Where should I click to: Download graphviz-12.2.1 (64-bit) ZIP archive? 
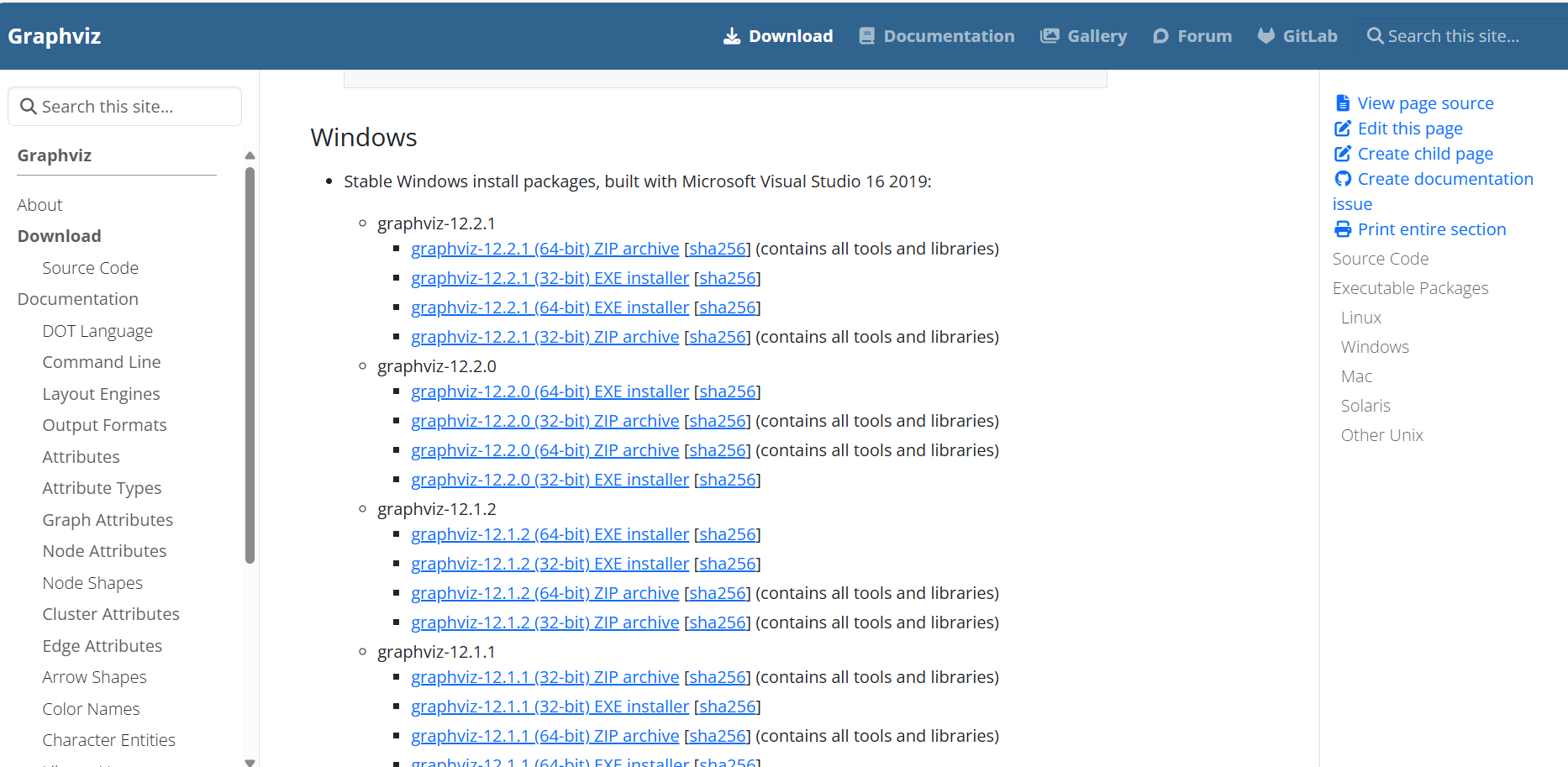click(x=545, y=249)
